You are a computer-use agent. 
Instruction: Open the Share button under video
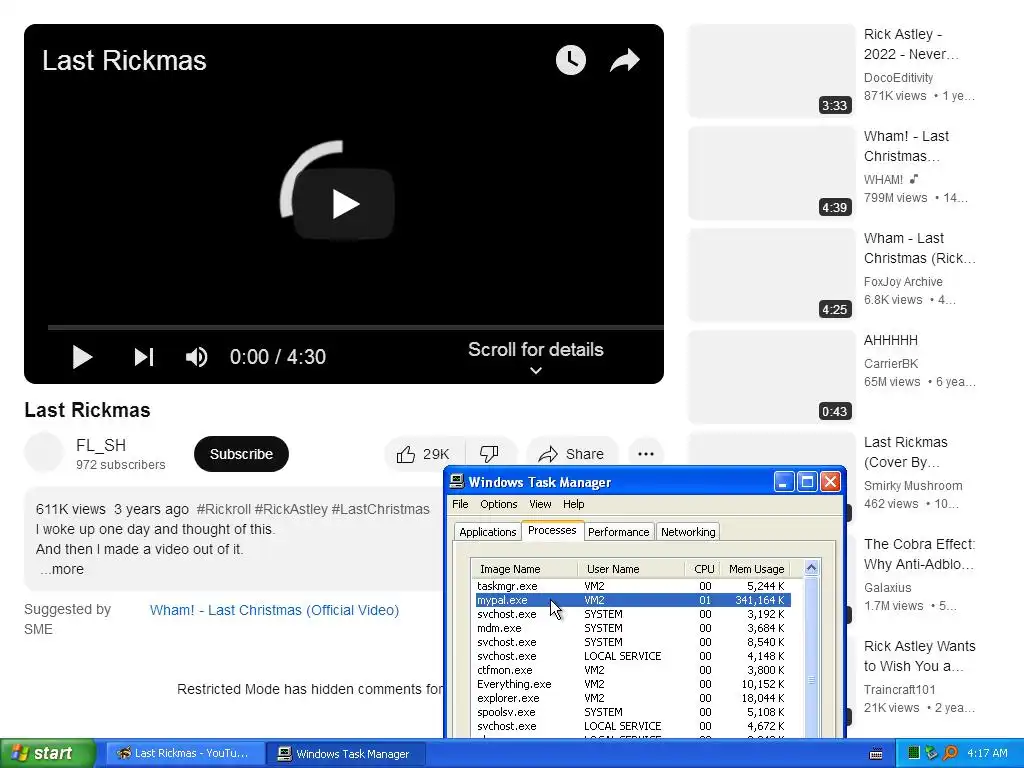(571, 454)
